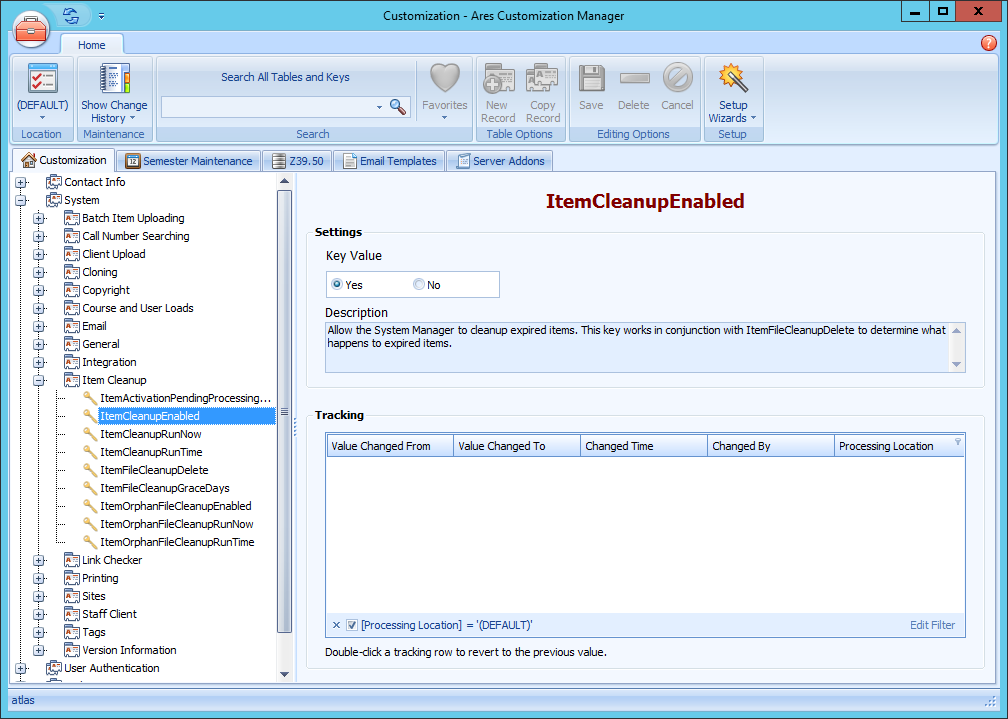Viewport: 1008px width, 719px height.
Task: Collapse the Item Cleanup node
Action: (39, 380)
